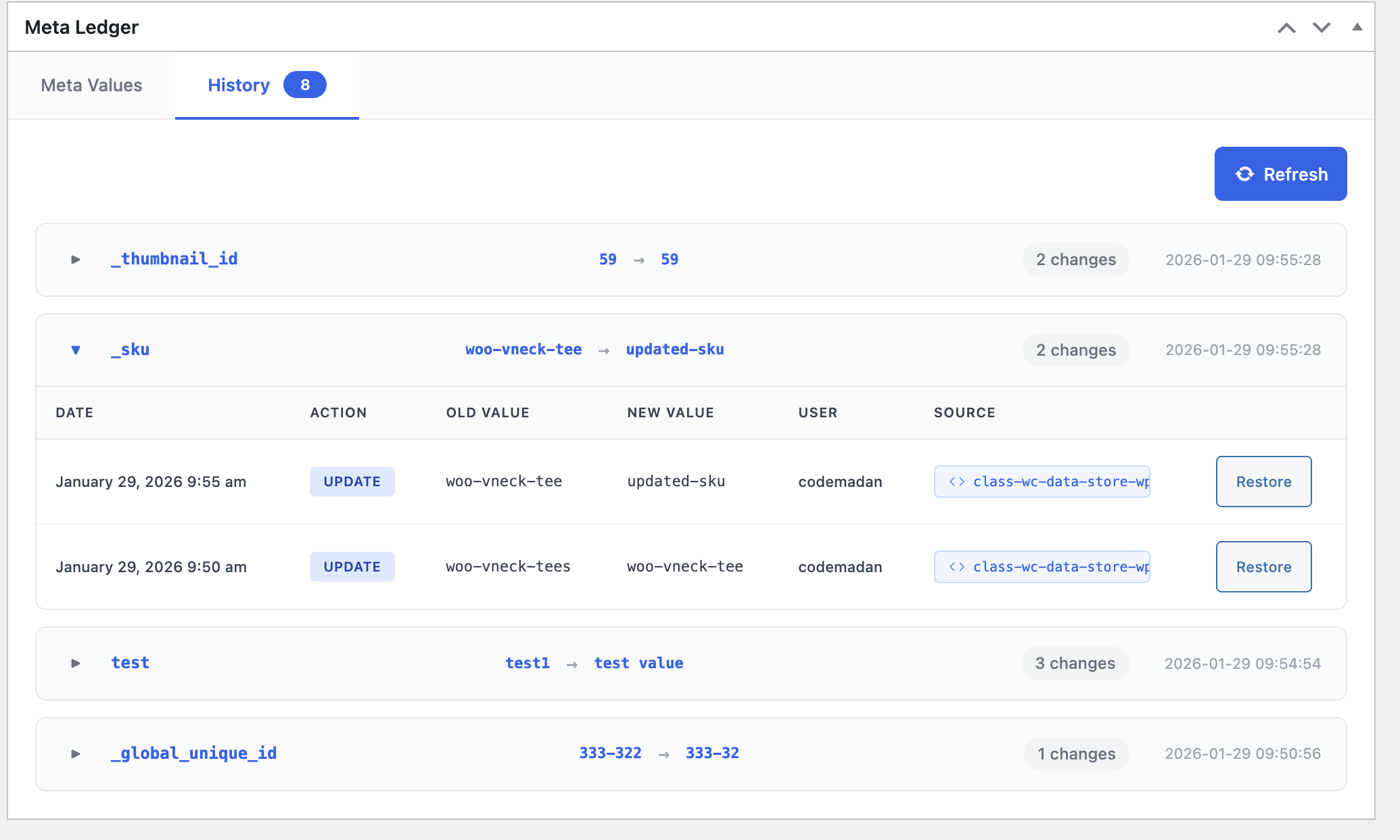Select the History tab
This screenshot has height=840, width=1400.
point(239,85)
